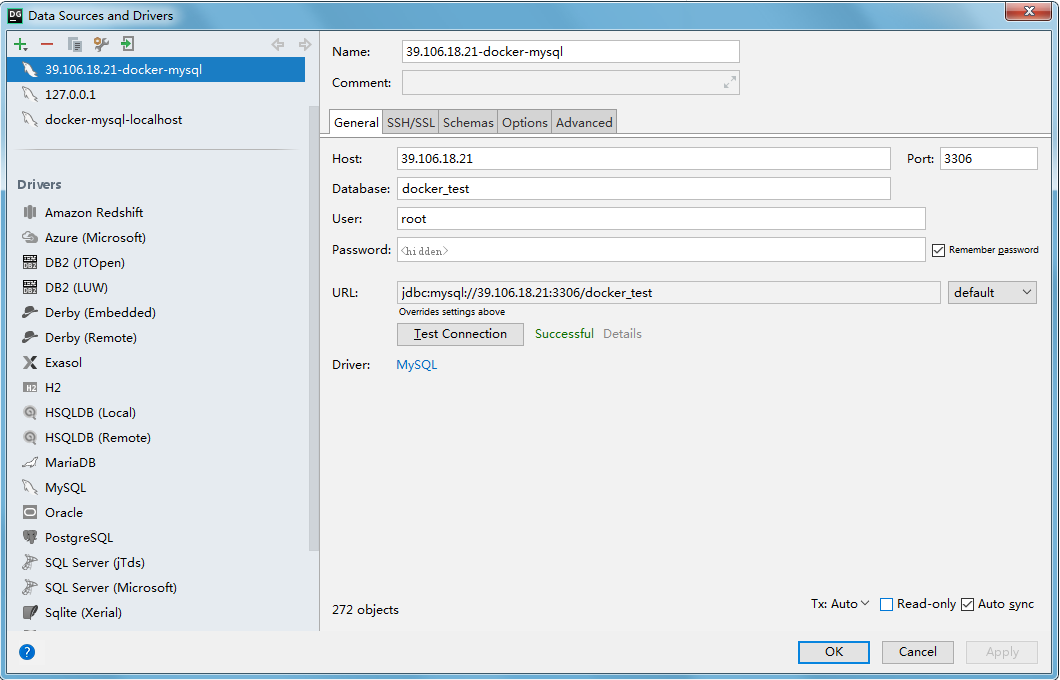Open the Tx: Auto transaction dropdown
This screenshot has height=680, width=1060.
click(x=840, y=604)
